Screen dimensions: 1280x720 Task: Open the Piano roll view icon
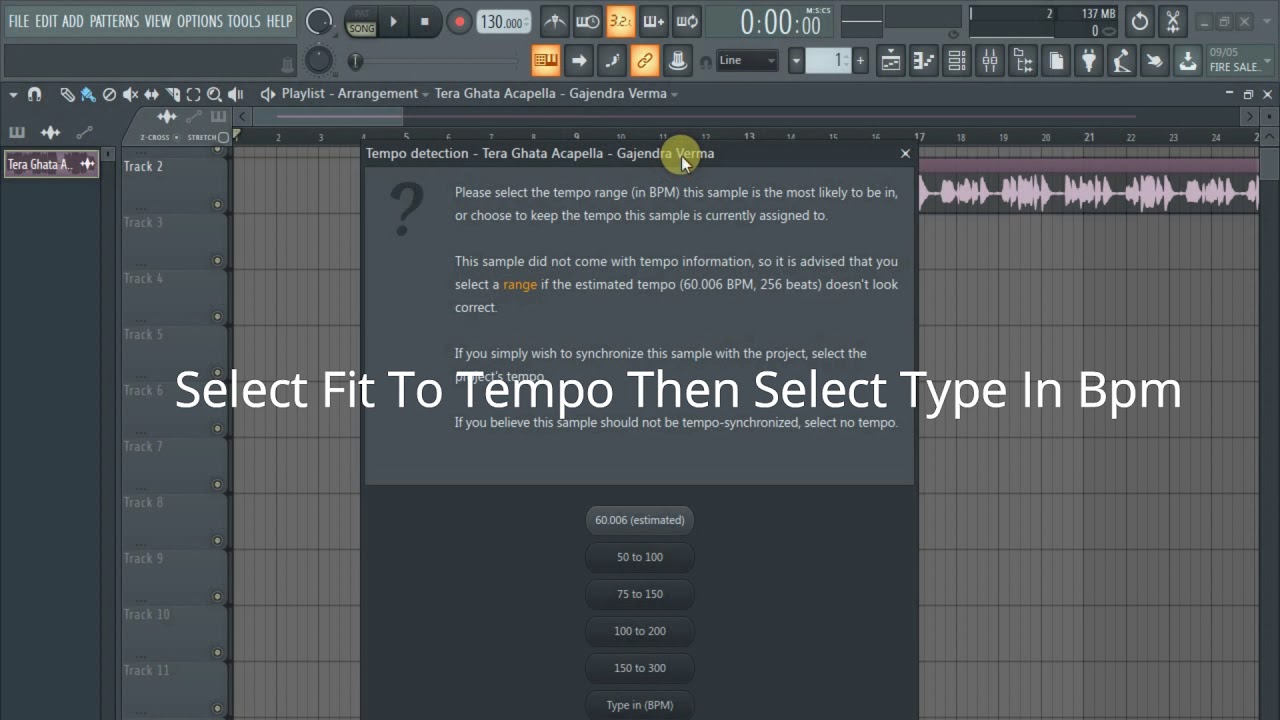923,61
